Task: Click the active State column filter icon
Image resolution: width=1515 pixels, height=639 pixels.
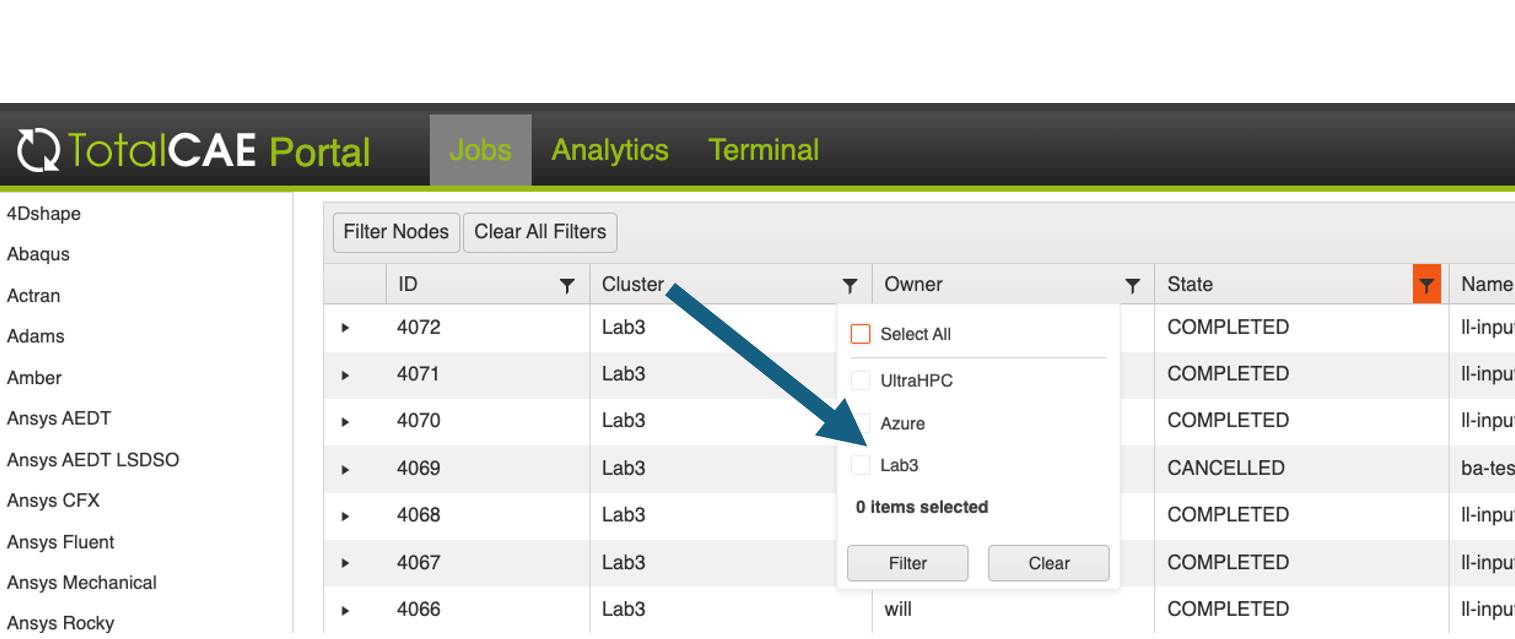Action: tap(1426, 284)
